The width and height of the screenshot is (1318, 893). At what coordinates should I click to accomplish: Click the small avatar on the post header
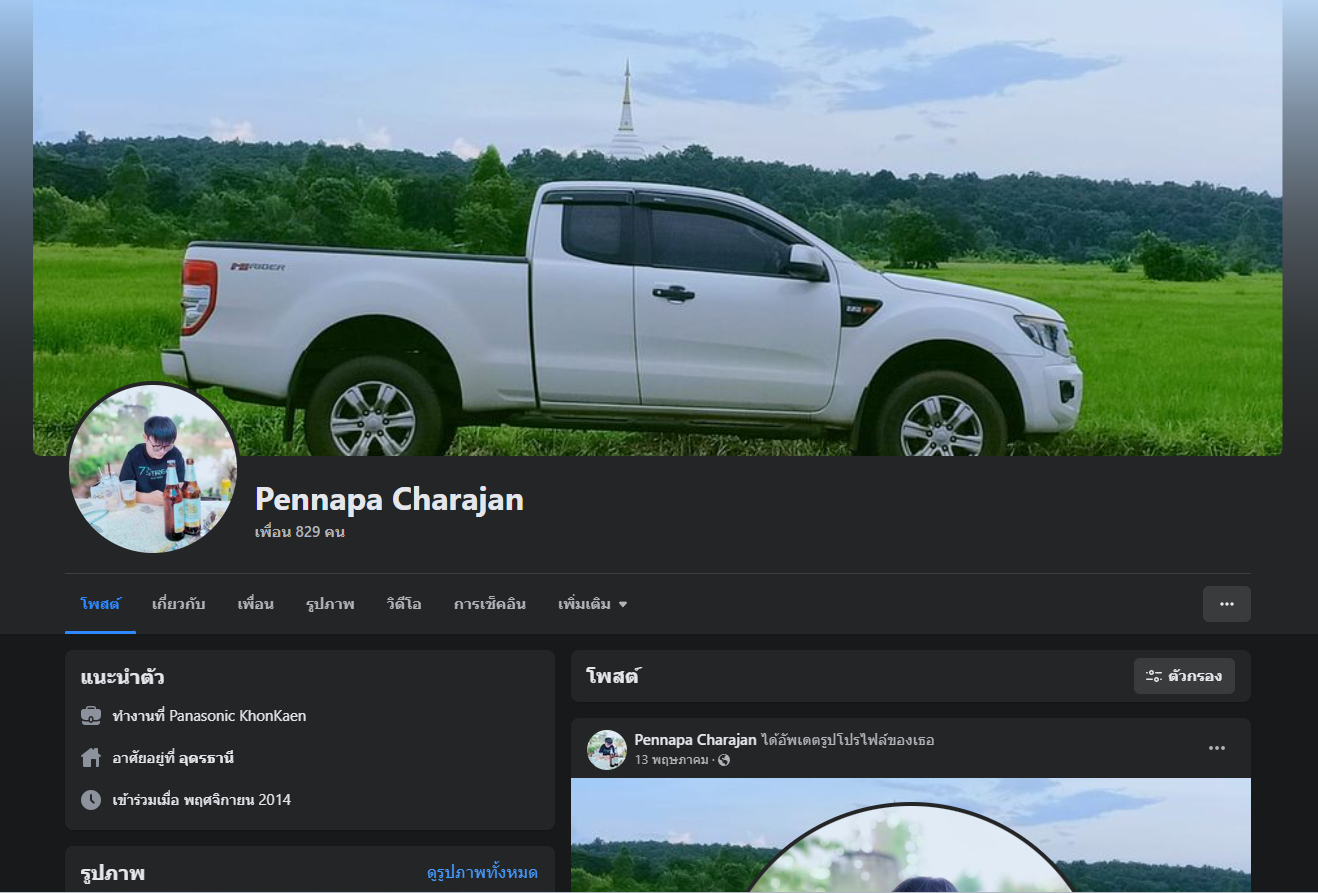607,750
